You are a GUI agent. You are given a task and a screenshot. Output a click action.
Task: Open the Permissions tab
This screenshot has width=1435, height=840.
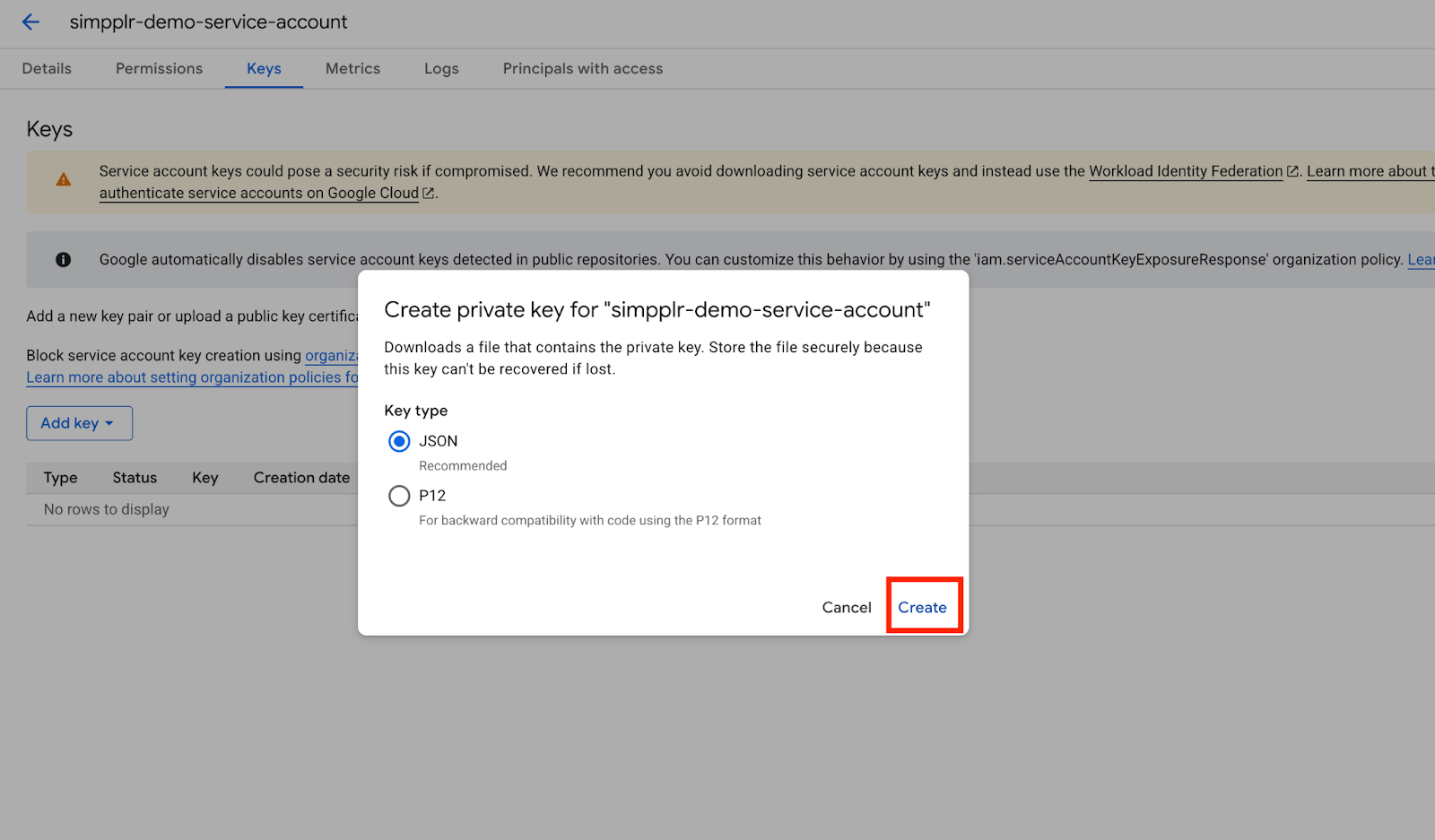[x=159, y=69]
